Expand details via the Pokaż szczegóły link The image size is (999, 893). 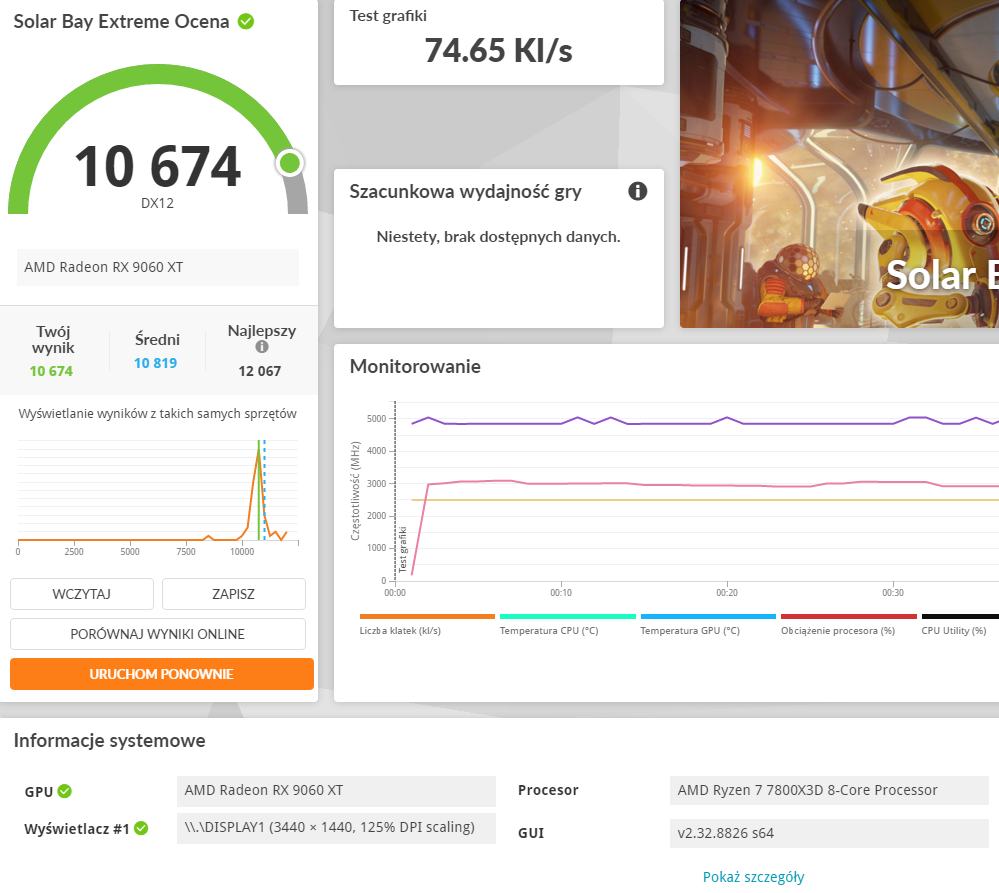coord(753,877)
